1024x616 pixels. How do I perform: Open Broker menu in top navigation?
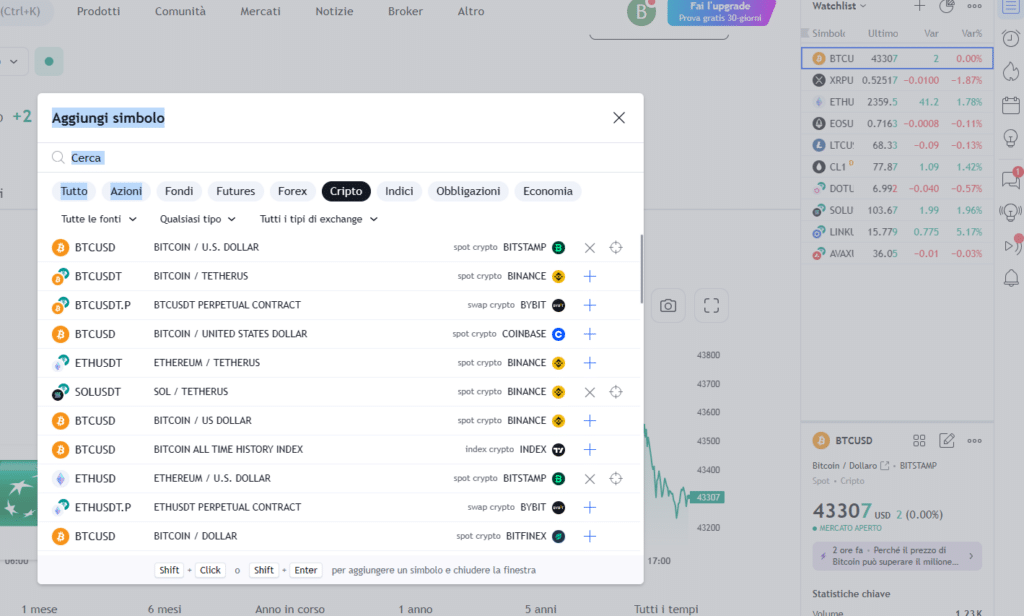tap(405, 11)
